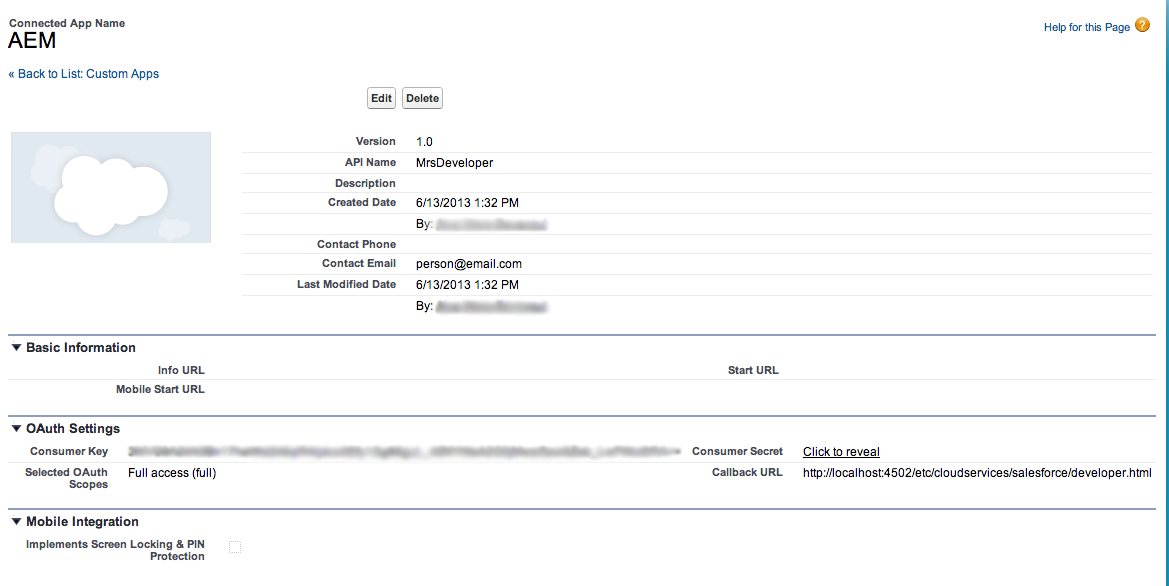Image resolution: width=1169 pixels, height=586 pixels.
Task: Select the Callback URL localhost value
Action: [977, 473]
